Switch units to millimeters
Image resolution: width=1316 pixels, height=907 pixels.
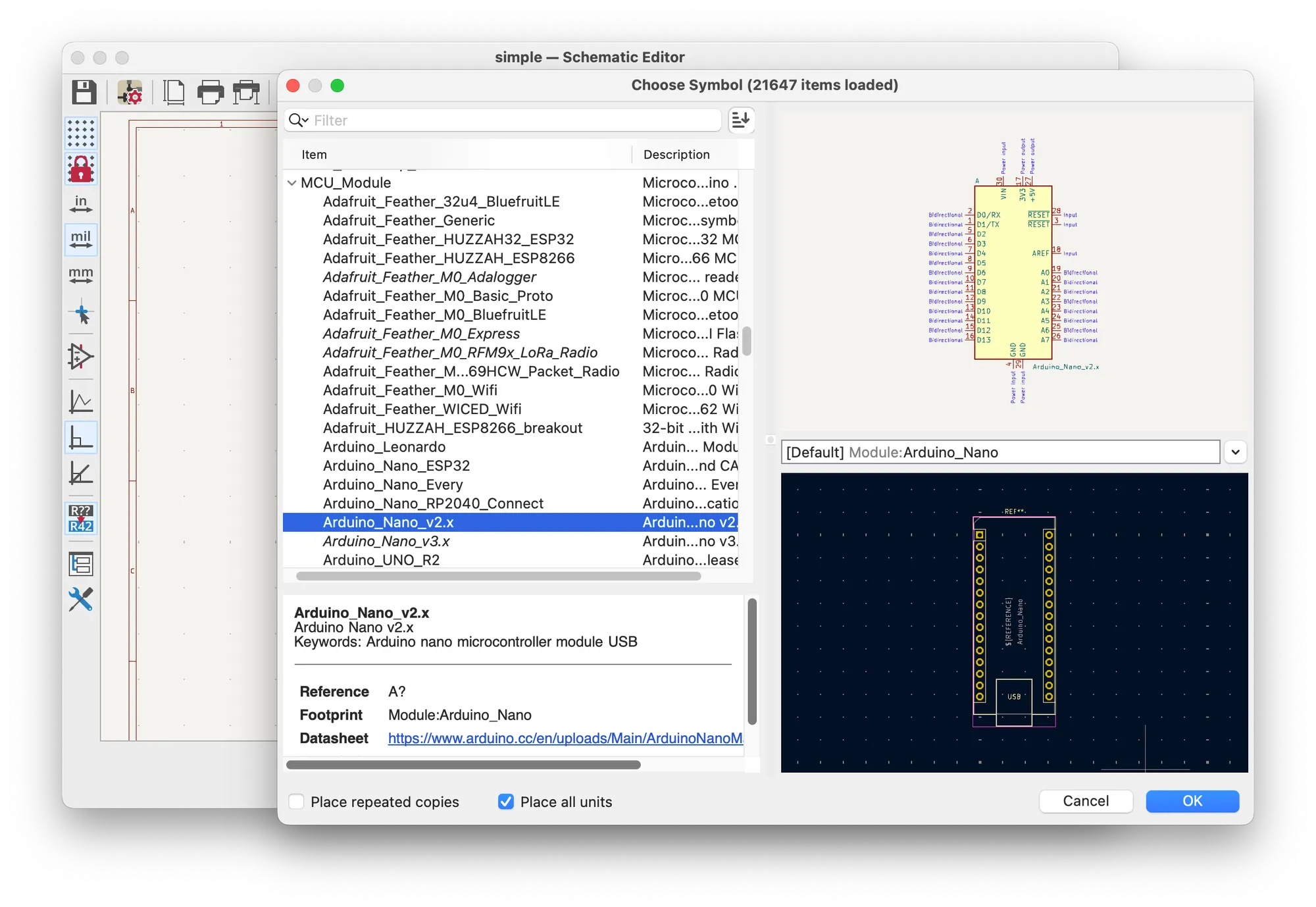coord(81,275)
